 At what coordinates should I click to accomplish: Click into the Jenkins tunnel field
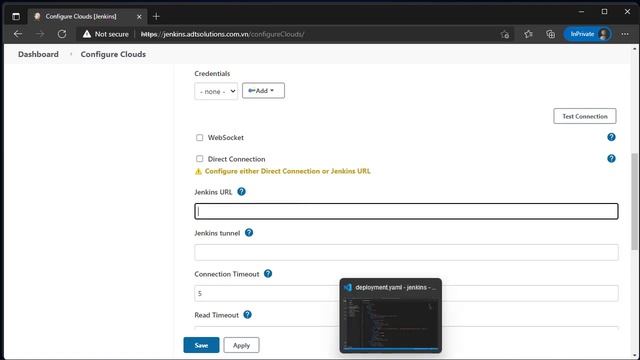point(406,252)
